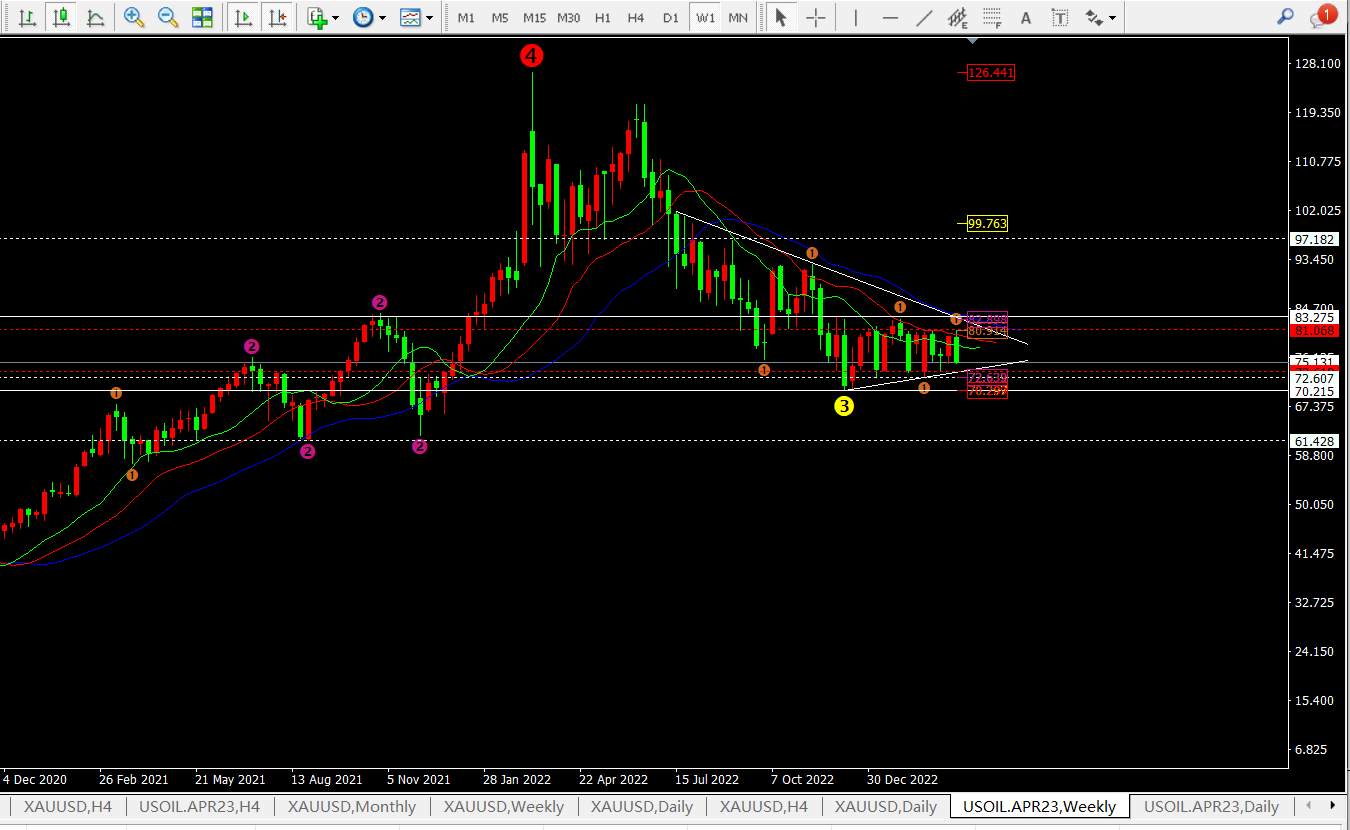
Task: Draw a vertical line tool
Action: pyautogui.click(x=856, y=17)
